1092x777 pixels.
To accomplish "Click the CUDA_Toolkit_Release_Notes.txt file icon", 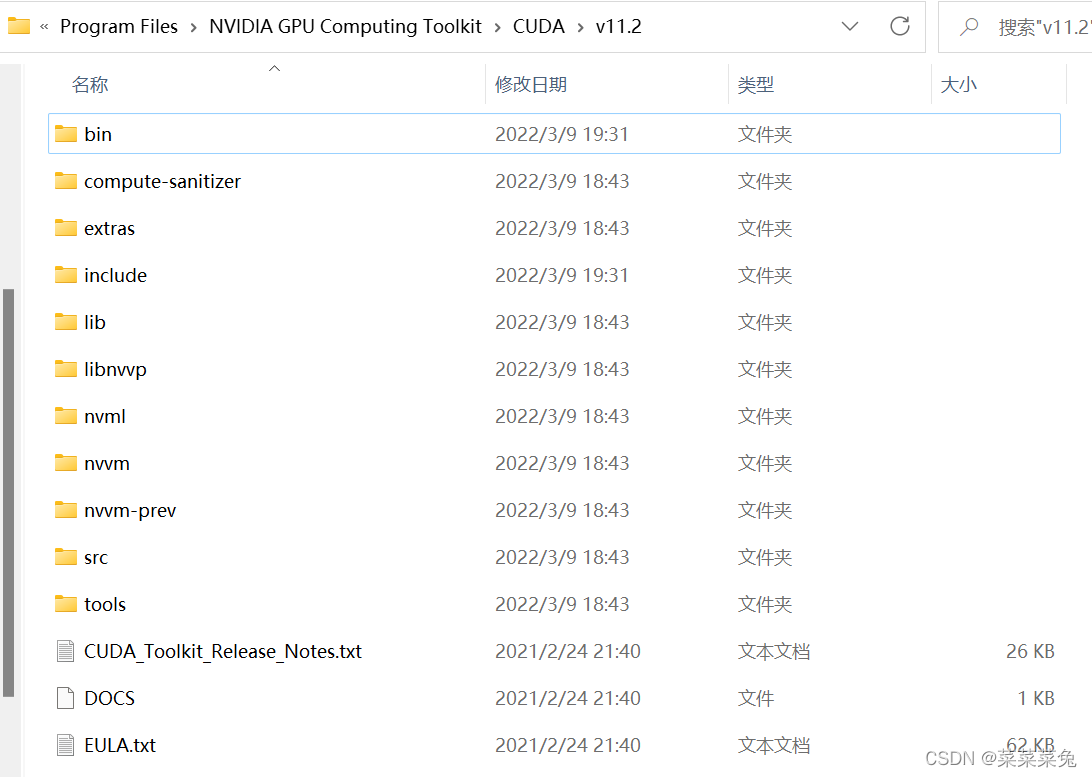I will pos(65,651).
